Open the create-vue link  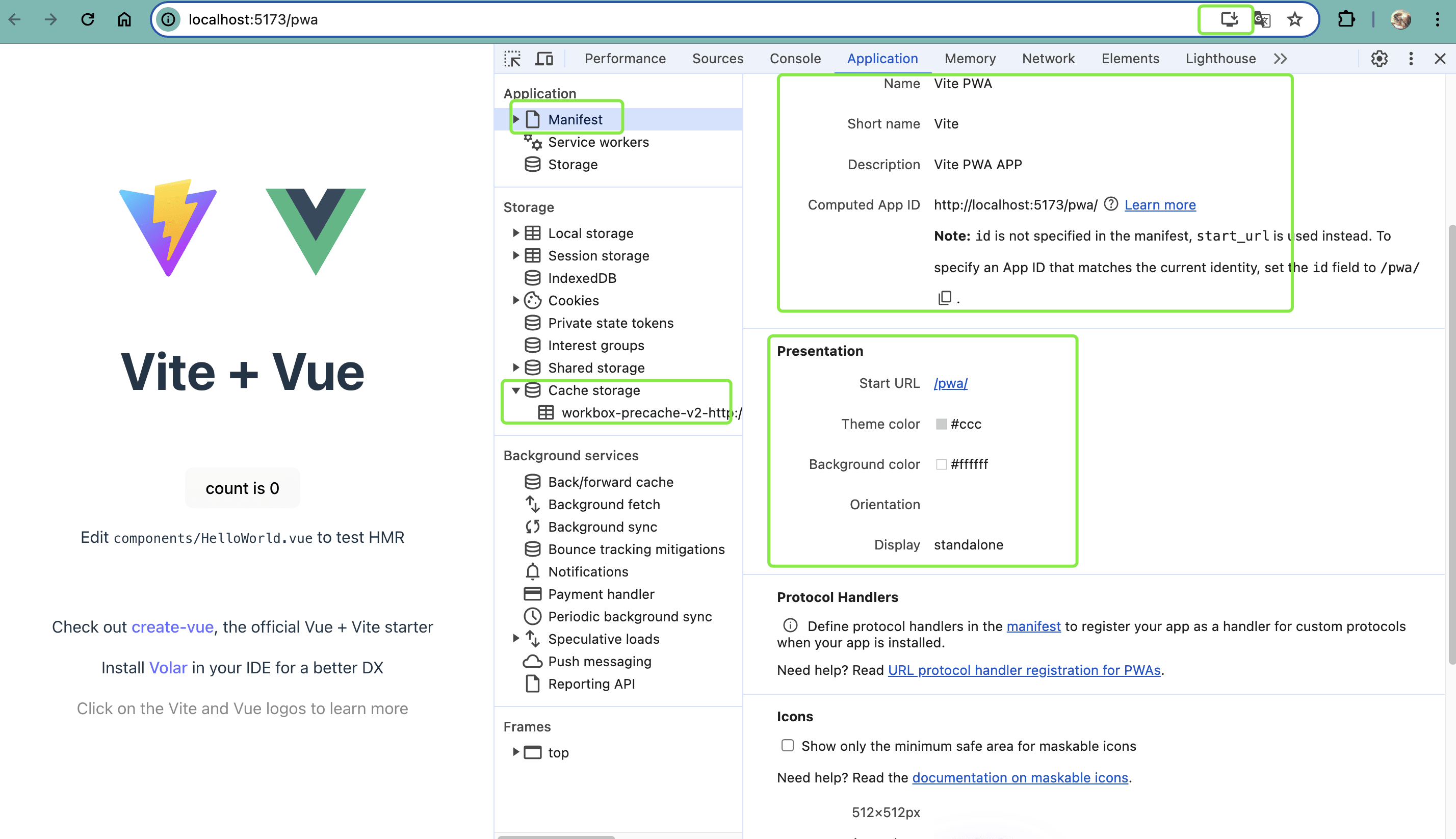pos(172,627)
